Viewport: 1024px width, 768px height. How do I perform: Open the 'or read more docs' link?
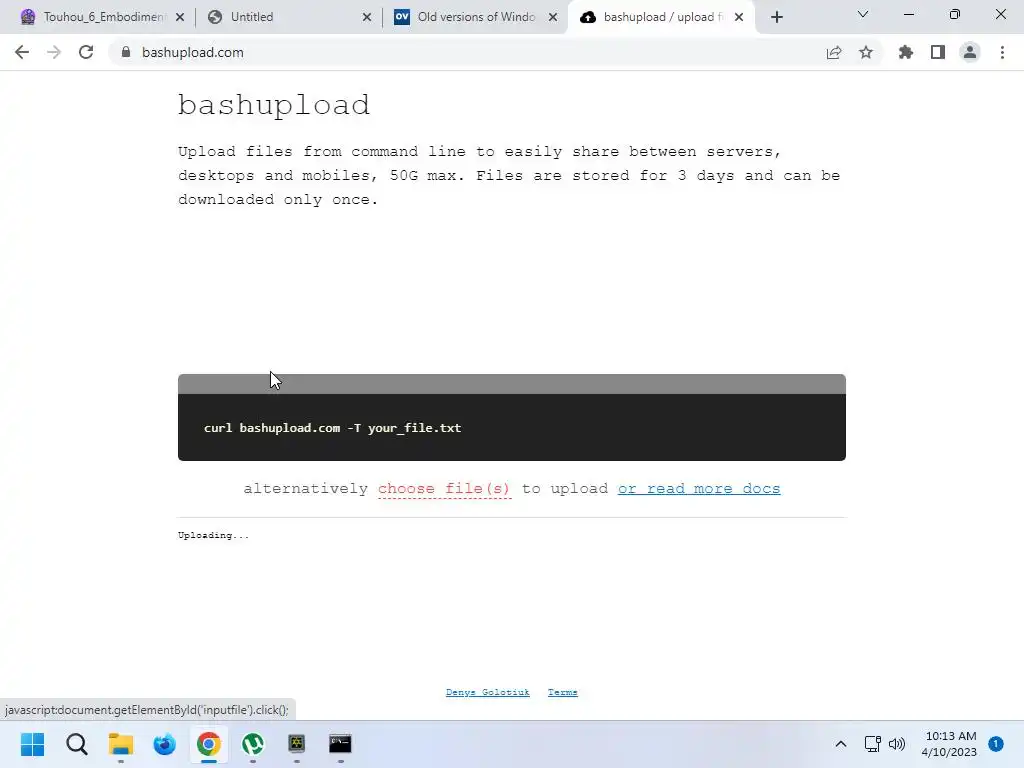pyautogui.click(x=699, y=488)
